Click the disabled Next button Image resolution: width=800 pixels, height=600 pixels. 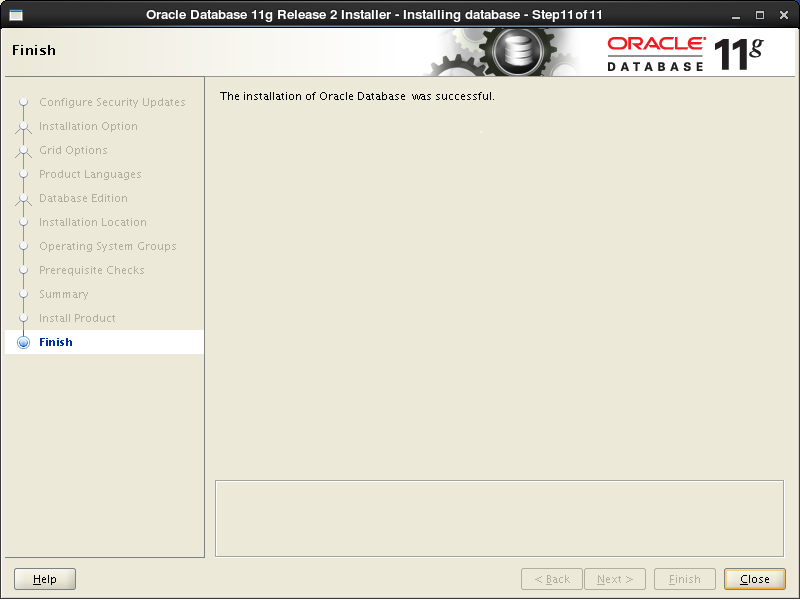click(615, 579)
